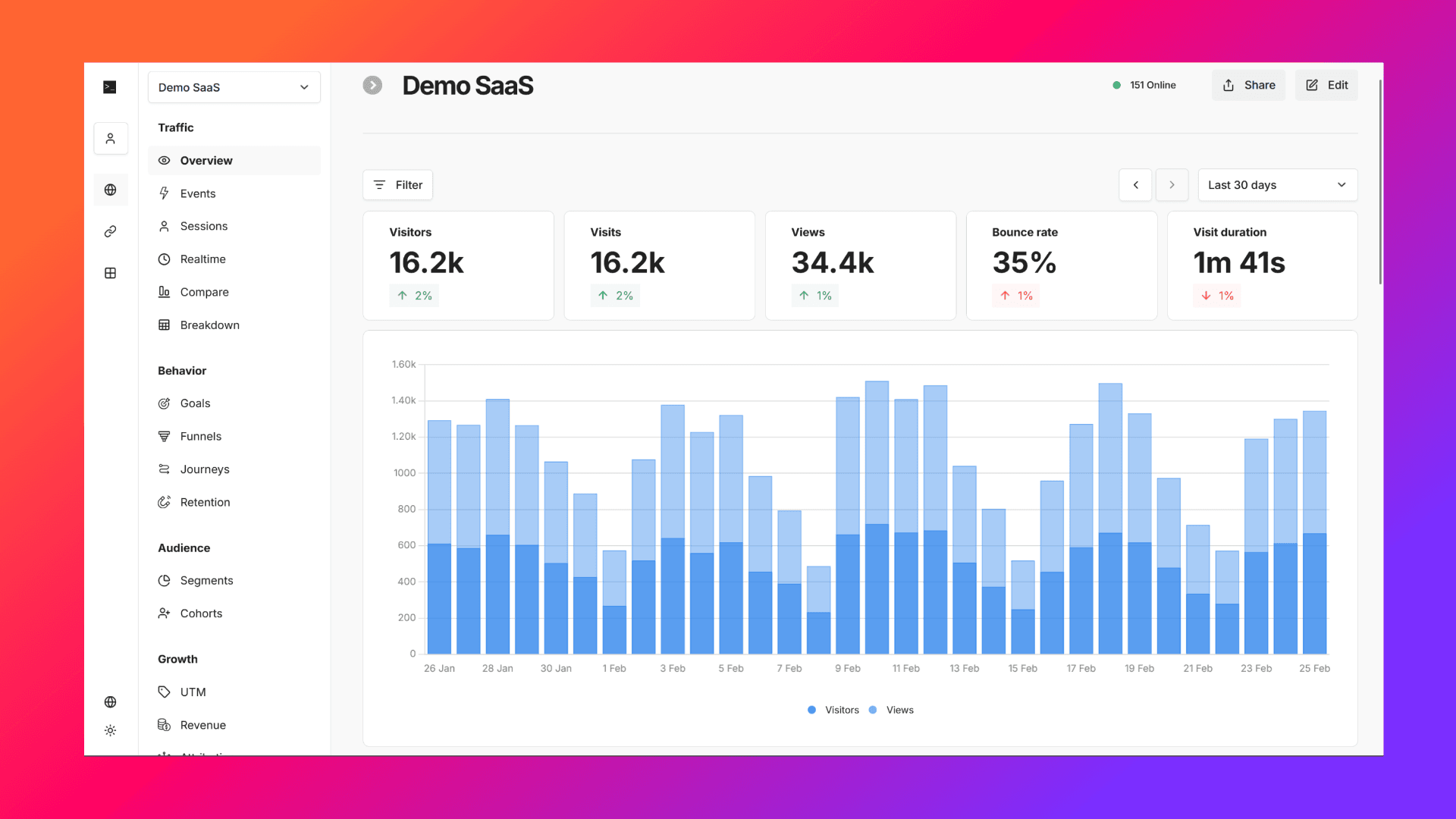Open the Retention magnet icon
This screenshot has height=819, width=1456.
tap(164, 502)
